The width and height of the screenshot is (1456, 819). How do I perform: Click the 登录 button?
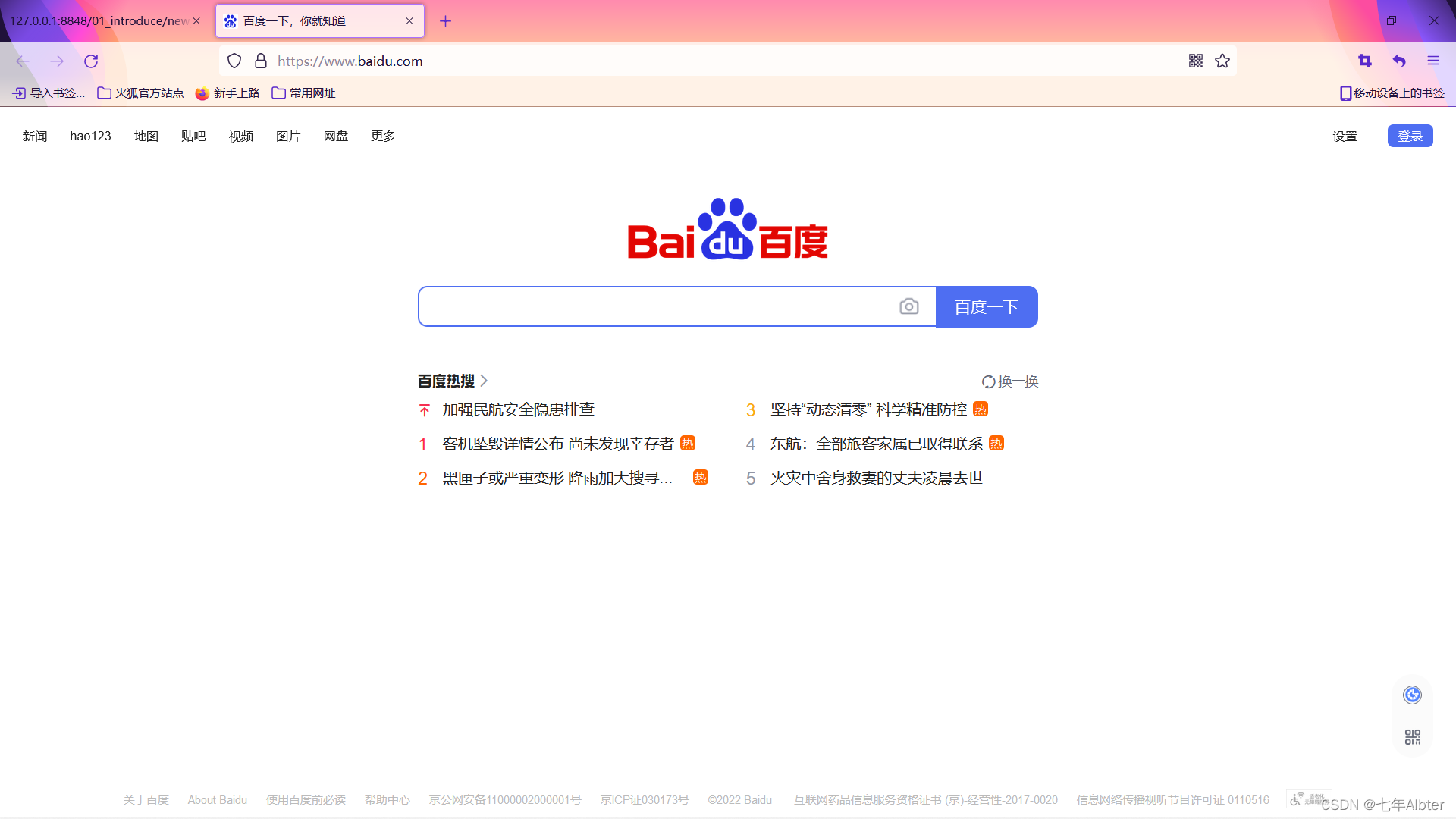coord(1410,136)
